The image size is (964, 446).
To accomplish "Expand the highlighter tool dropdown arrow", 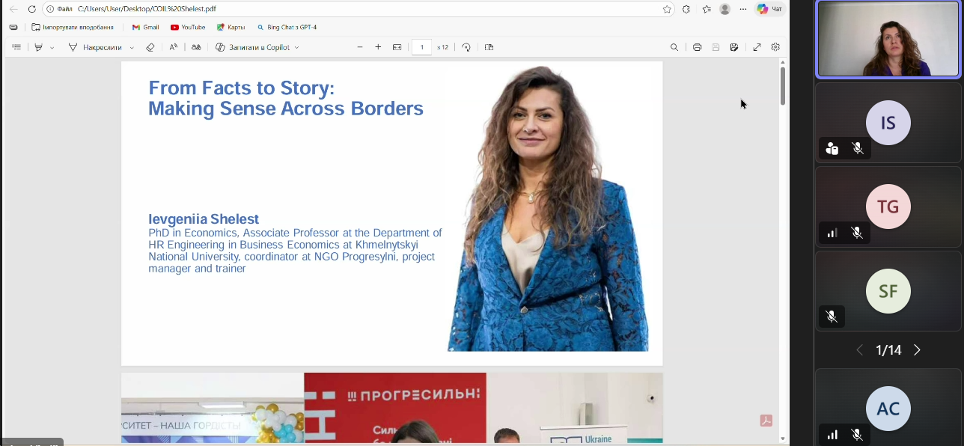I will [x=52, y=47].
